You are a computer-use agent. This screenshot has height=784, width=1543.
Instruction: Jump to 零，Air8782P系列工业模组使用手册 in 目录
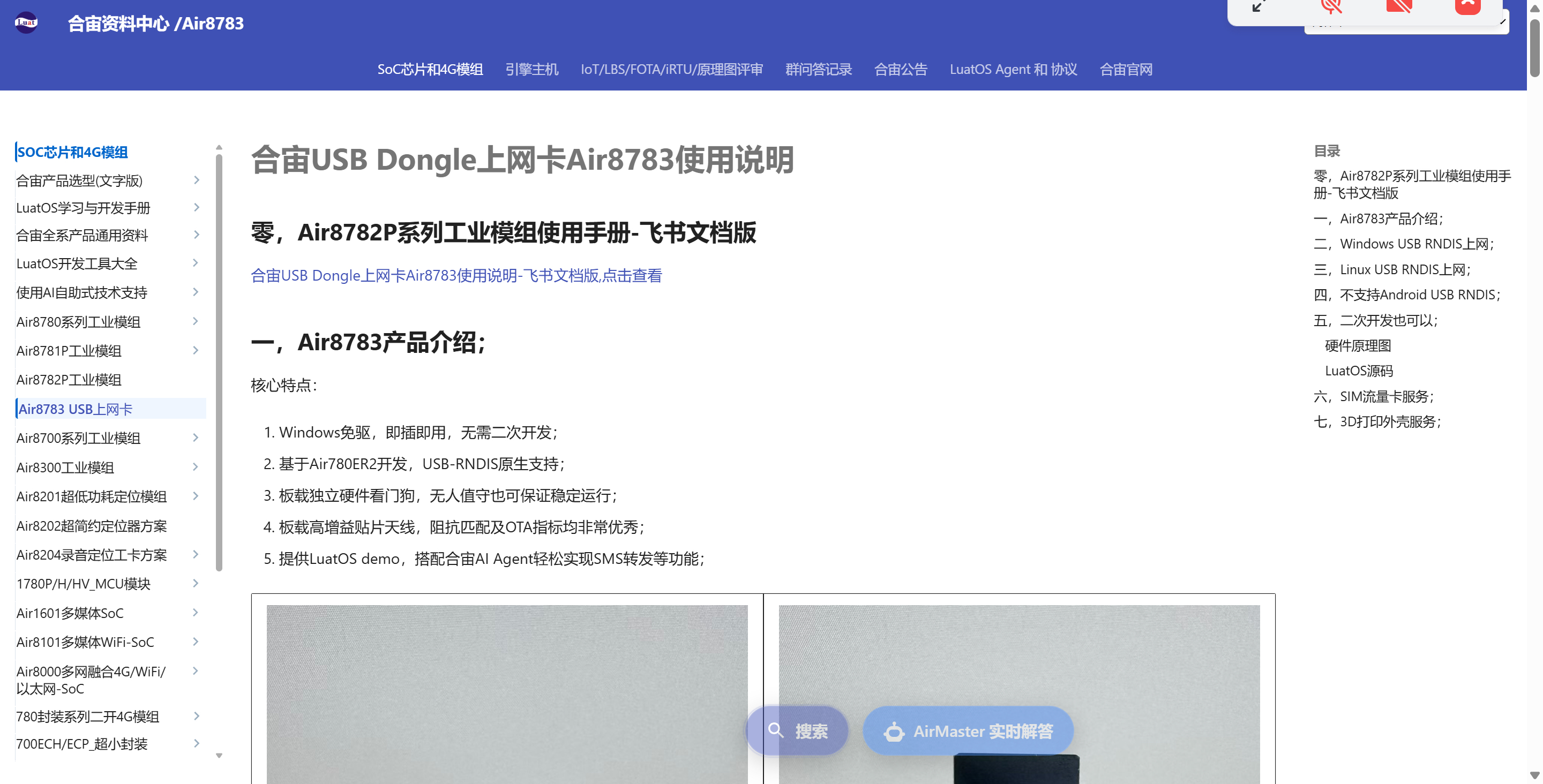[1412, 184]
